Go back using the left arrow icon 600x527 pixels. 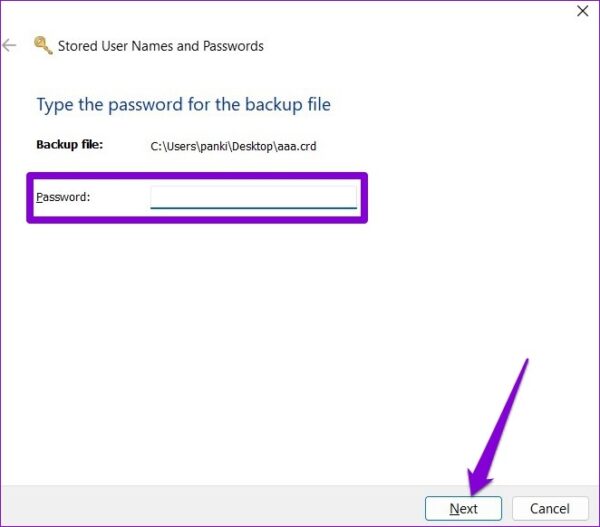9,46
